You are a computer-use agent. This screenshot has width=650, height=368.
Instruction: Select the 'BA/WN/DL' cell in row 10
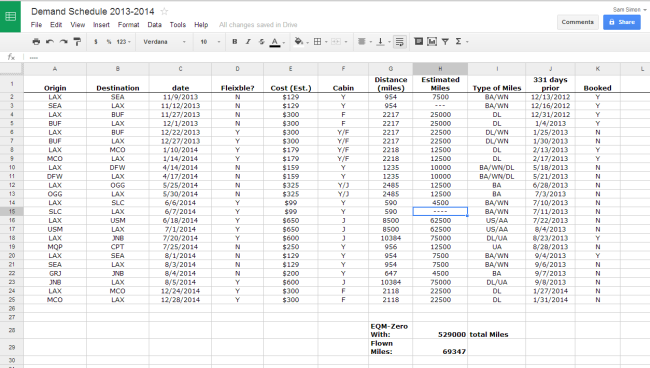[x=497, y=167]
